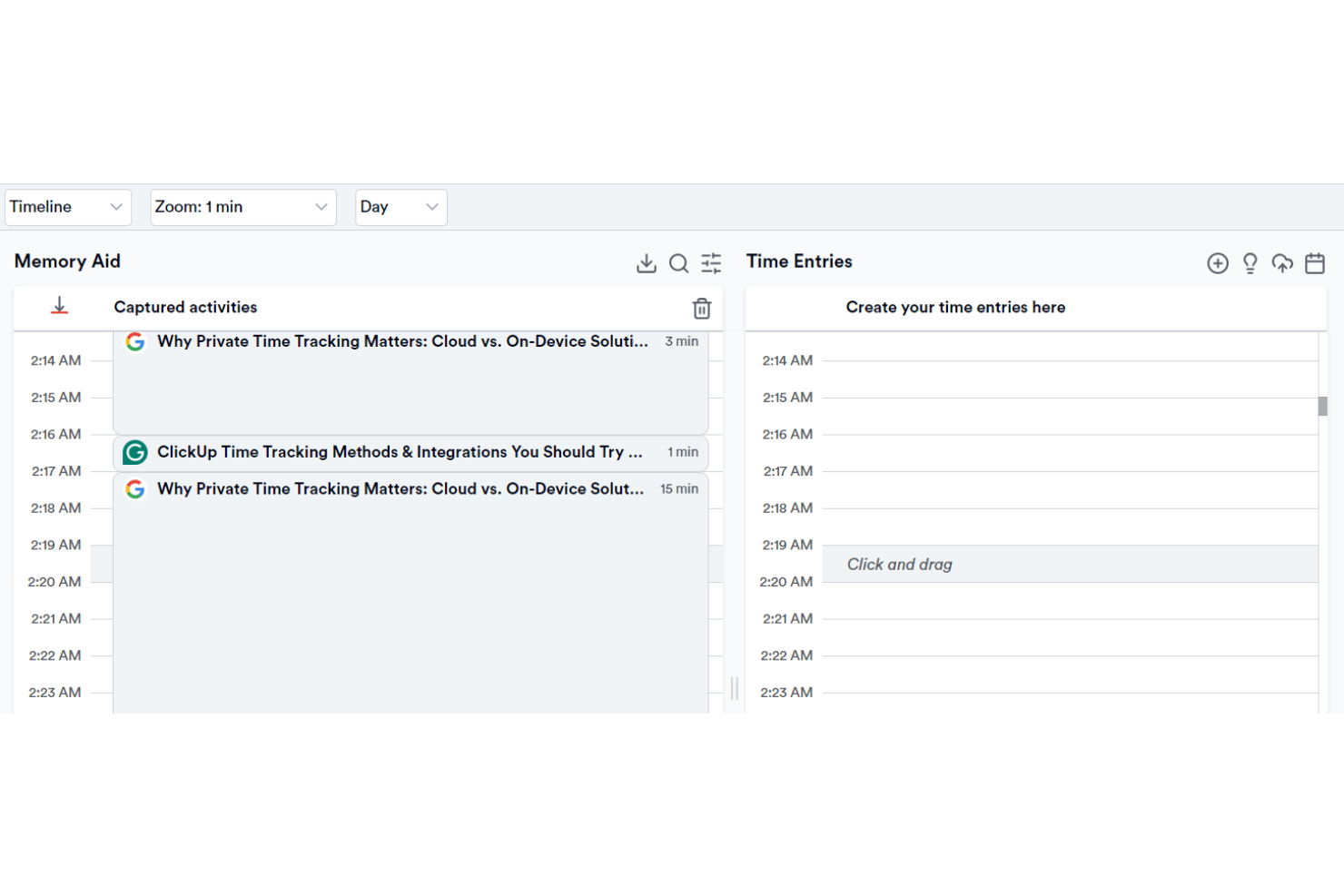Click the green G icon on ClickUp activity

[x=135, y=452]
